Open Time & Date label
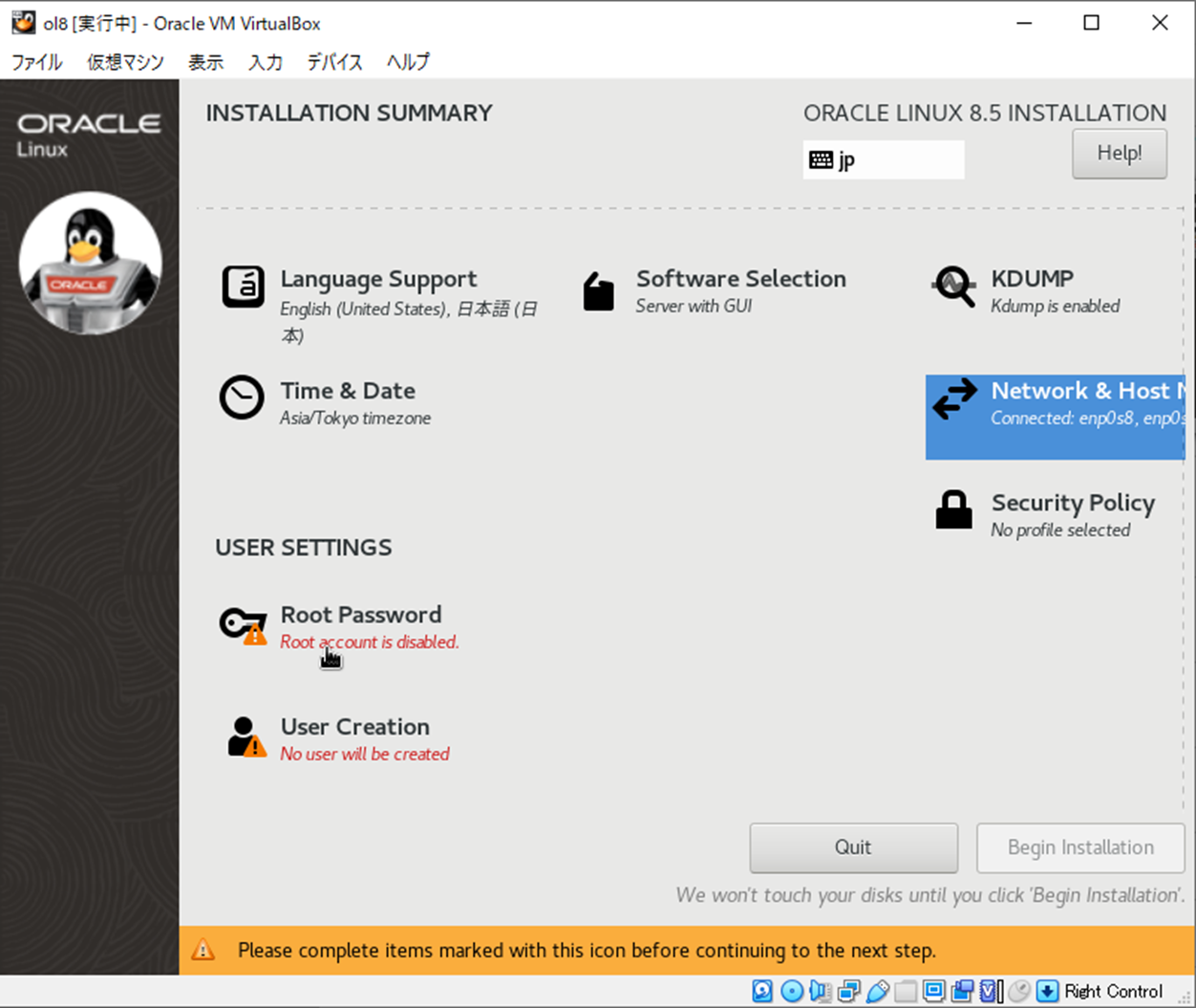Image resolution: width=1196 pixels, height=1008 pixels. point(348,391)
